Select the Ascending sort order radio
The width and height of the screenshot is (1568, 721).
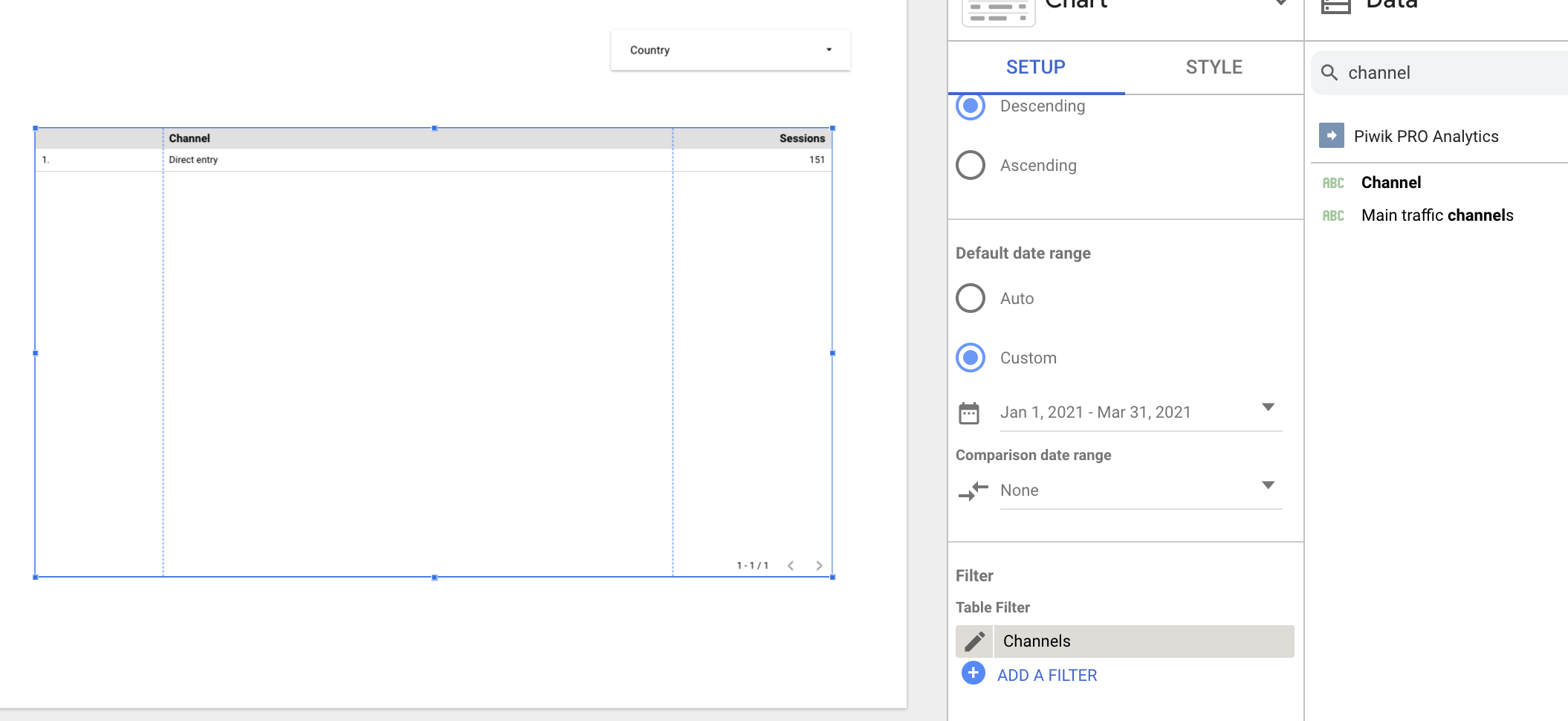coord(971,165)
